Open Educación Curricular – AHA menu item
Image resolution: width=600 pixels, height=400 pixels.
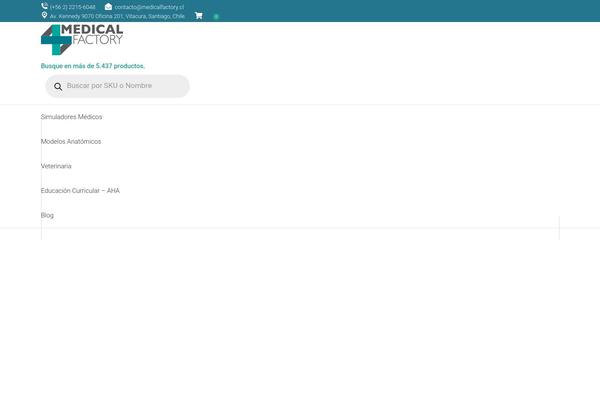click(x=80, y=190)
